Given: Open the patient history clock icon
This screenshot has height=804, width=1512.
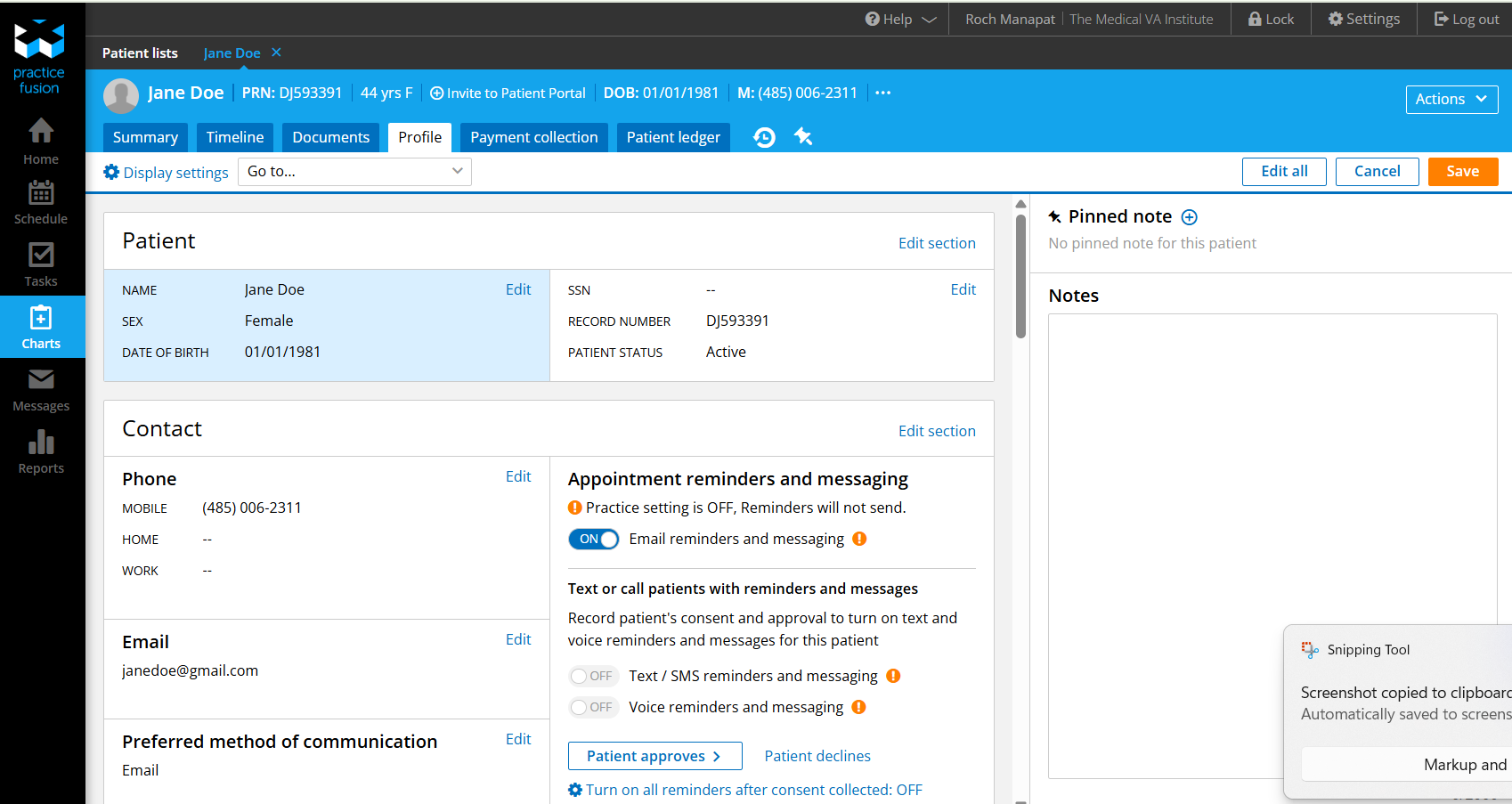Looking at the screenshot, I should 764,137.
